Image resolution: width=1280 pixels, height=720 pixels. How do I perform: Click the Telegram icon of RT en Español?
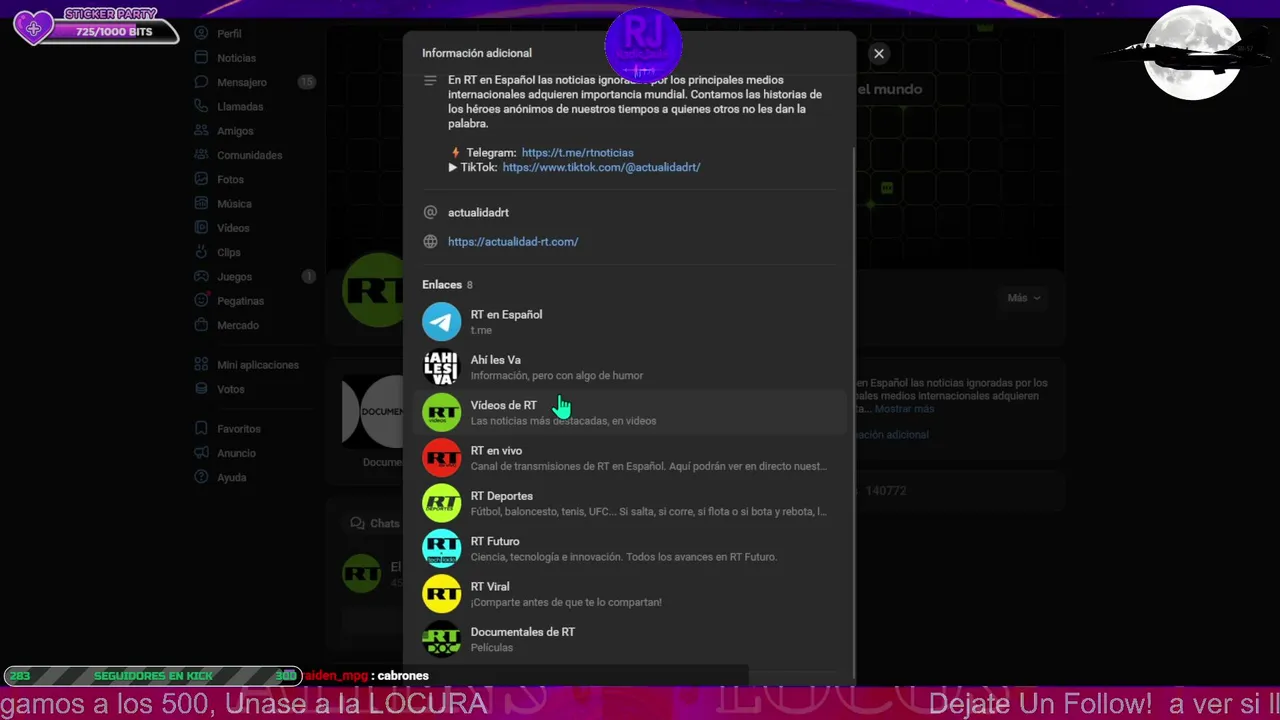(x=441, y=322)
